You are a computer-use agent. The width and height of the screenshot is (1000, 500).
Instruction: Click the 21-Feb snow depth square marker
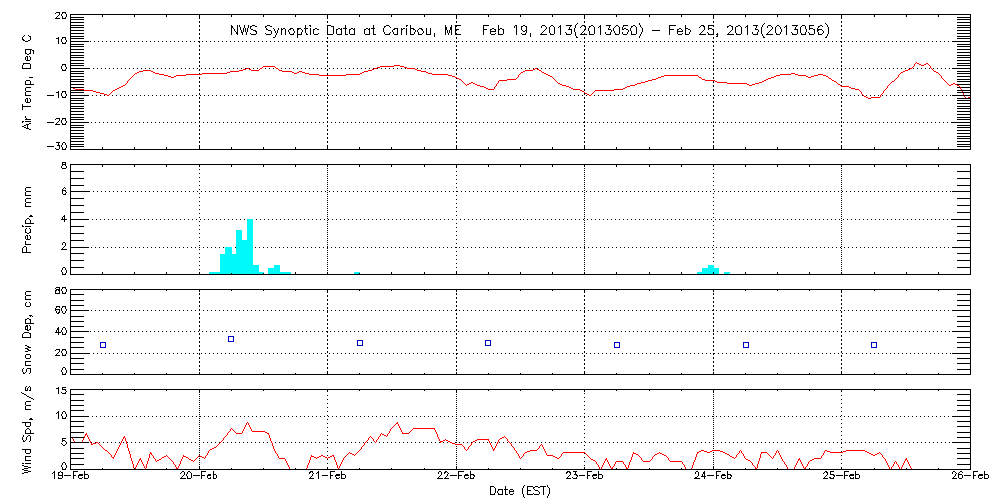pos(360,343)
